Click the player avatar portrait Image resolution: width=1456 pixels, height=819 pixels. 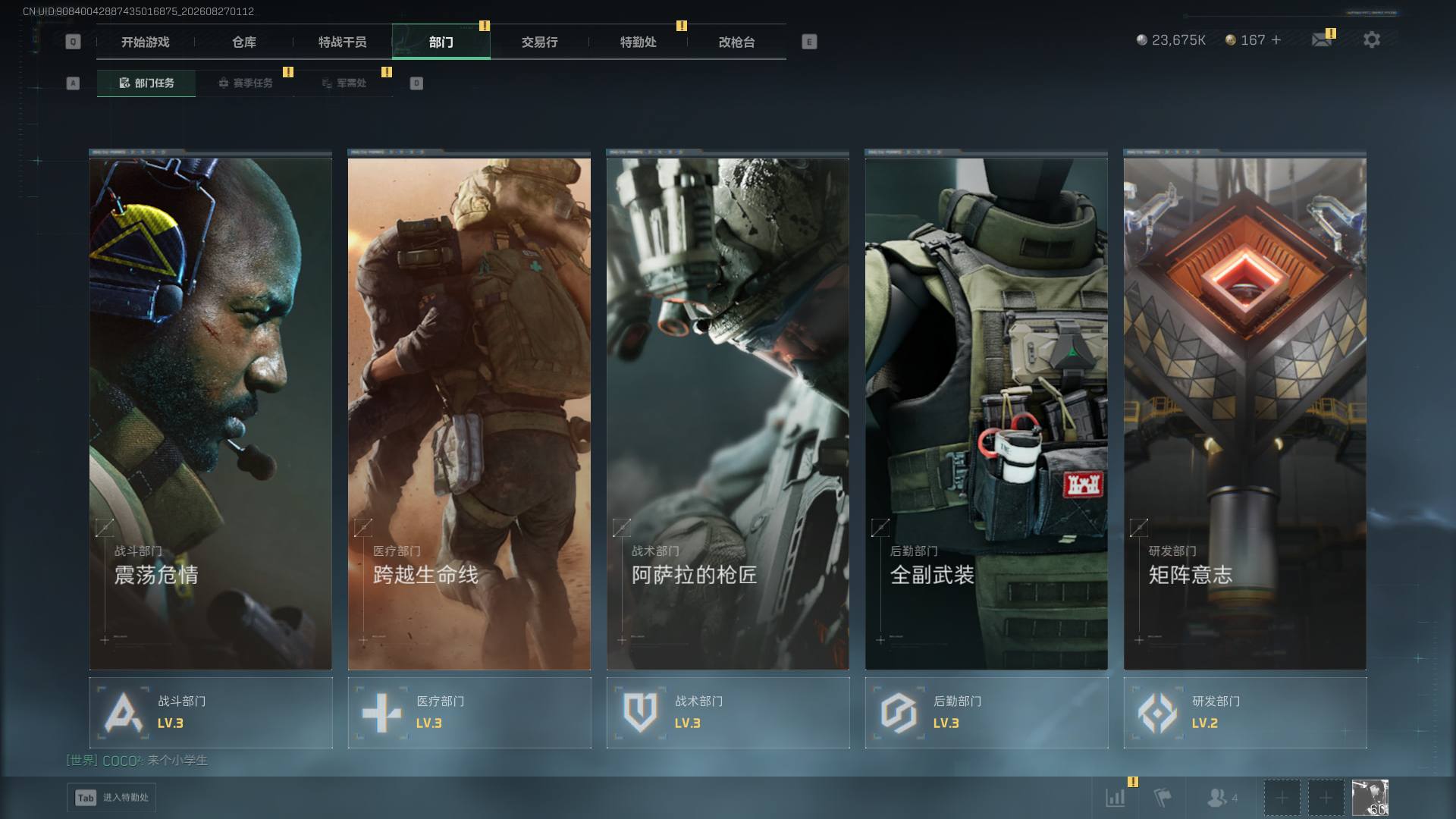pyautogui.click(x=1370, y=798)
